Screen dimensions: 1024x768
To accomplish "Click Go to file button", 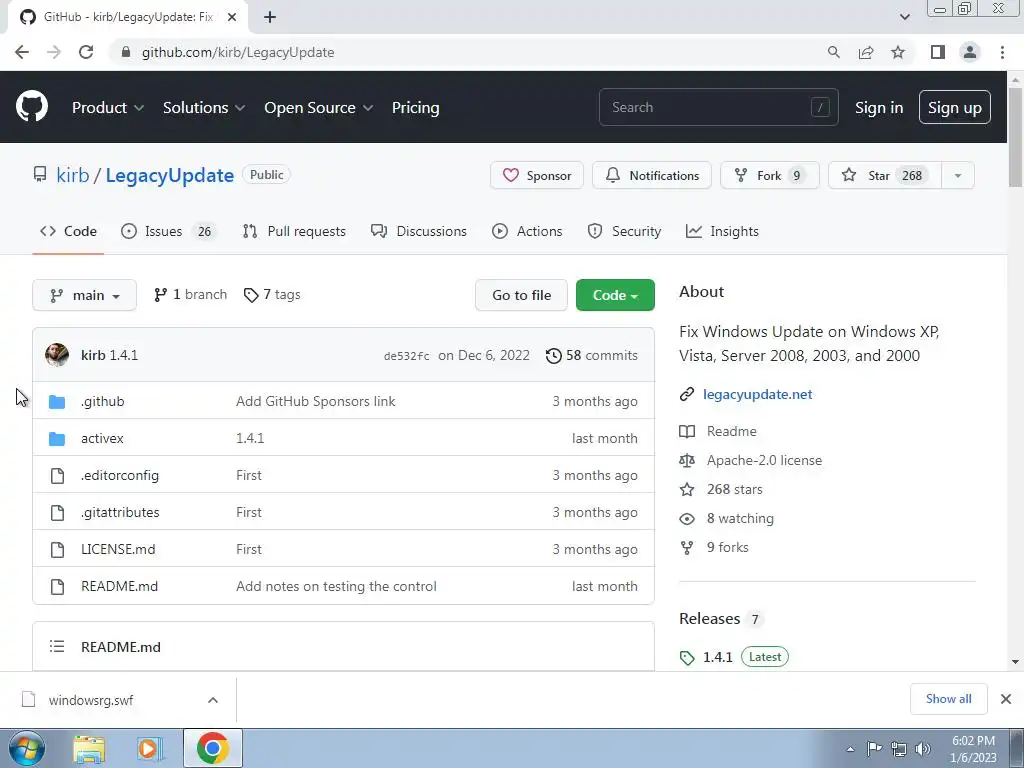I will click(521, 295).
